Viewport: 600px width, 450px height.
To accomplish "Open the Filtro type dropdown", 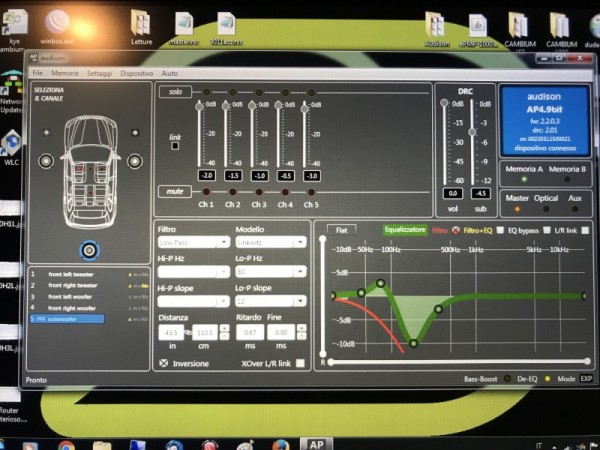I will tap(194, 242).
